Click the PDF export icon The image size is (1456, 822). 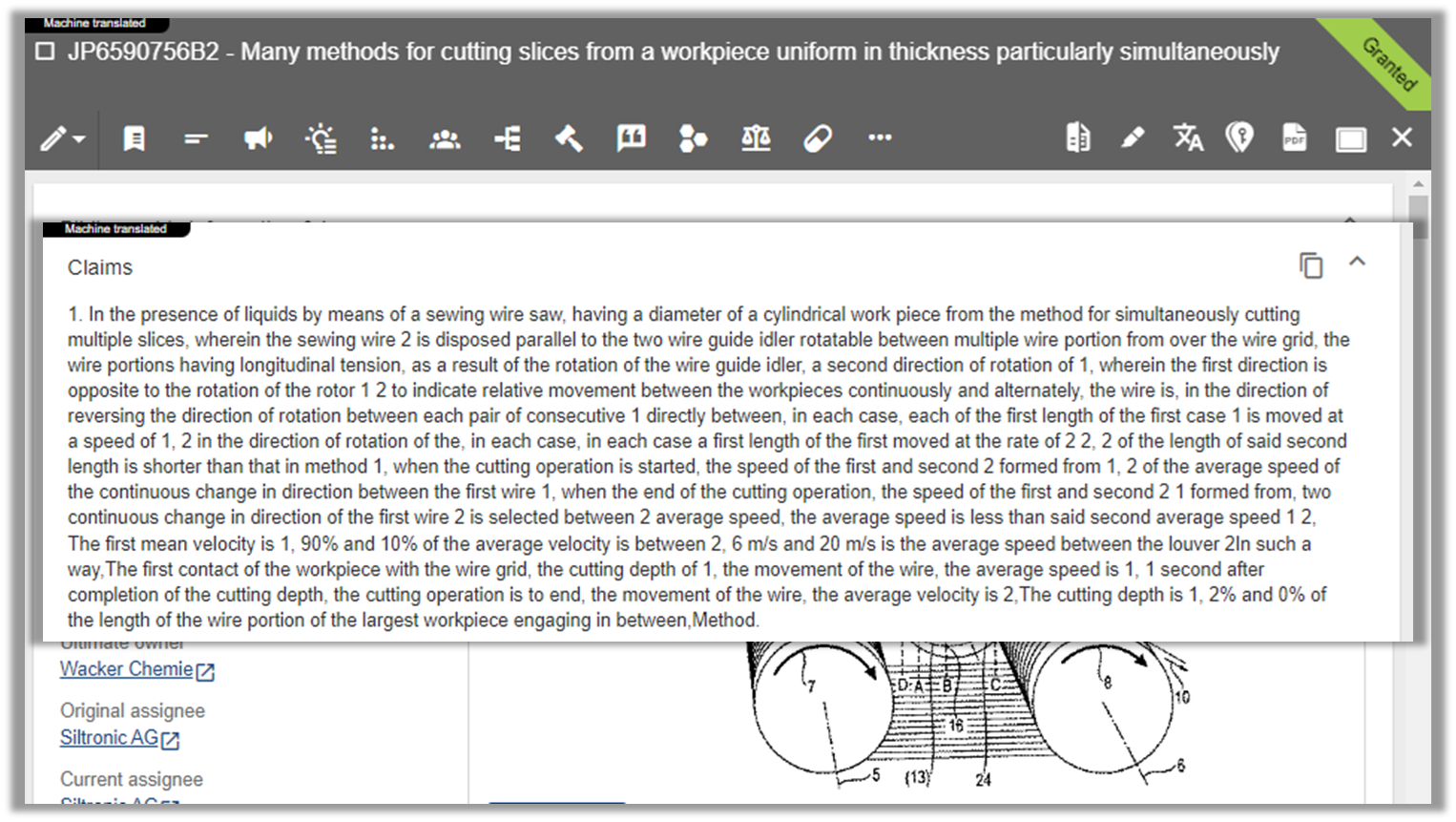[1294, 138]
